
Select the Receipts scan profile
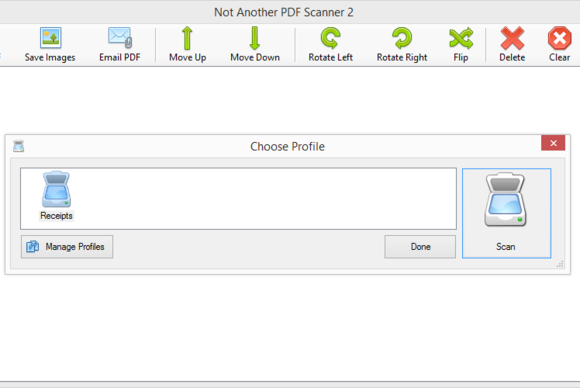coord(56,196)
